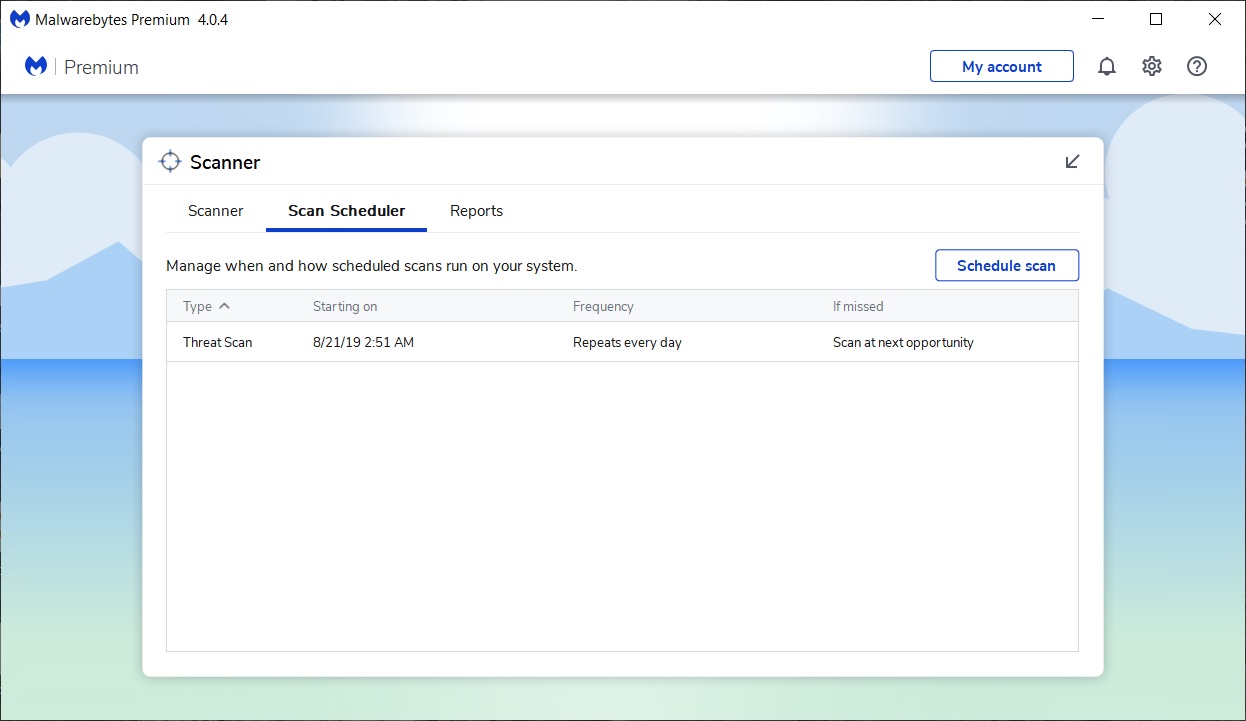The height and width of the screenshot is (721, 1246).
Task: Minimize the Malwarebytes window
Action: tap(1100, 19)
